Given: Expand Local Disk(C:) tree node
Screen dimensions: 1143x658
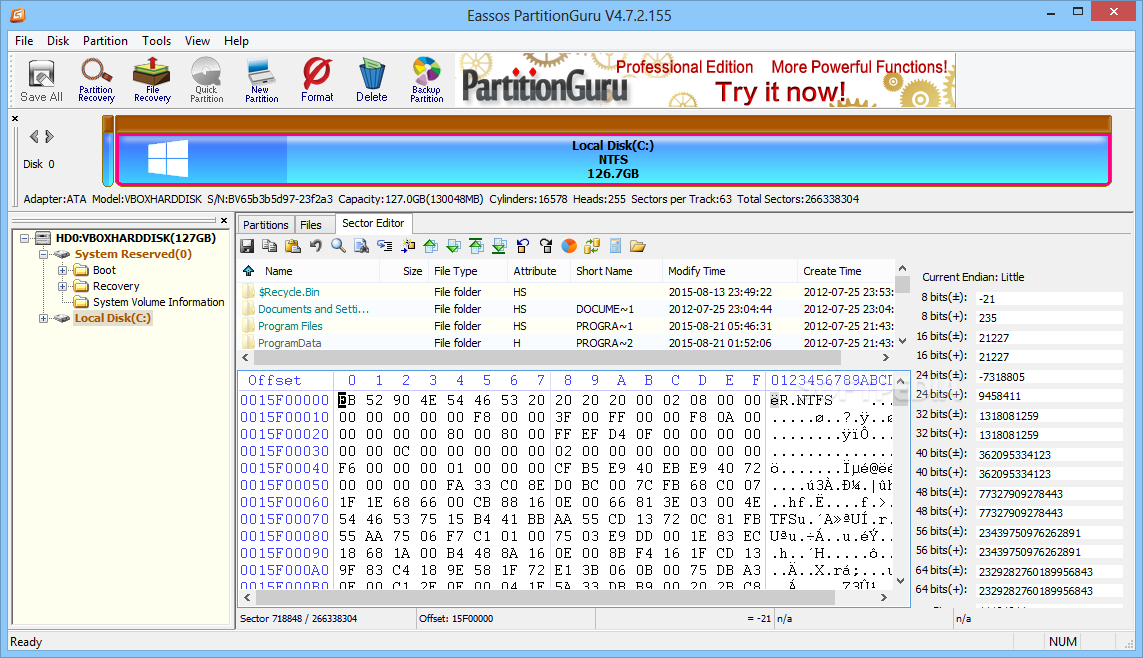Looking at the screenshot, I should pyautogui.click(x=43, y=318).
